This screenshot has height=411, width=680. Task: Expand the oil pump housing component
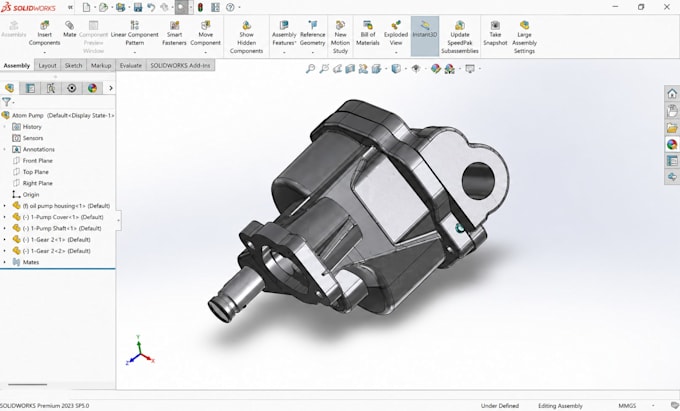[5, 206]
